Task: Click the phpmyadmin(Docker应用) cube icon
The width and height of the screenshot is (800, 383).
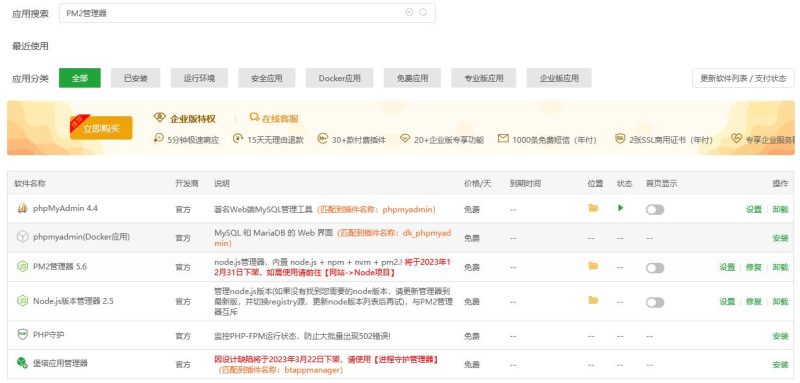Action: pos(22,237)
